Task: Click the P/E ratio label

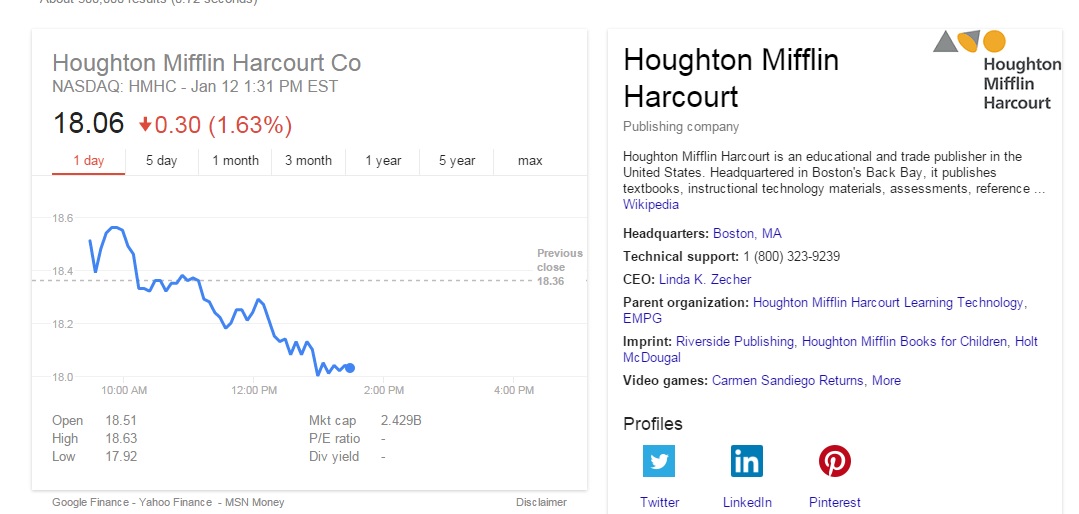Action: coord(334,438)
